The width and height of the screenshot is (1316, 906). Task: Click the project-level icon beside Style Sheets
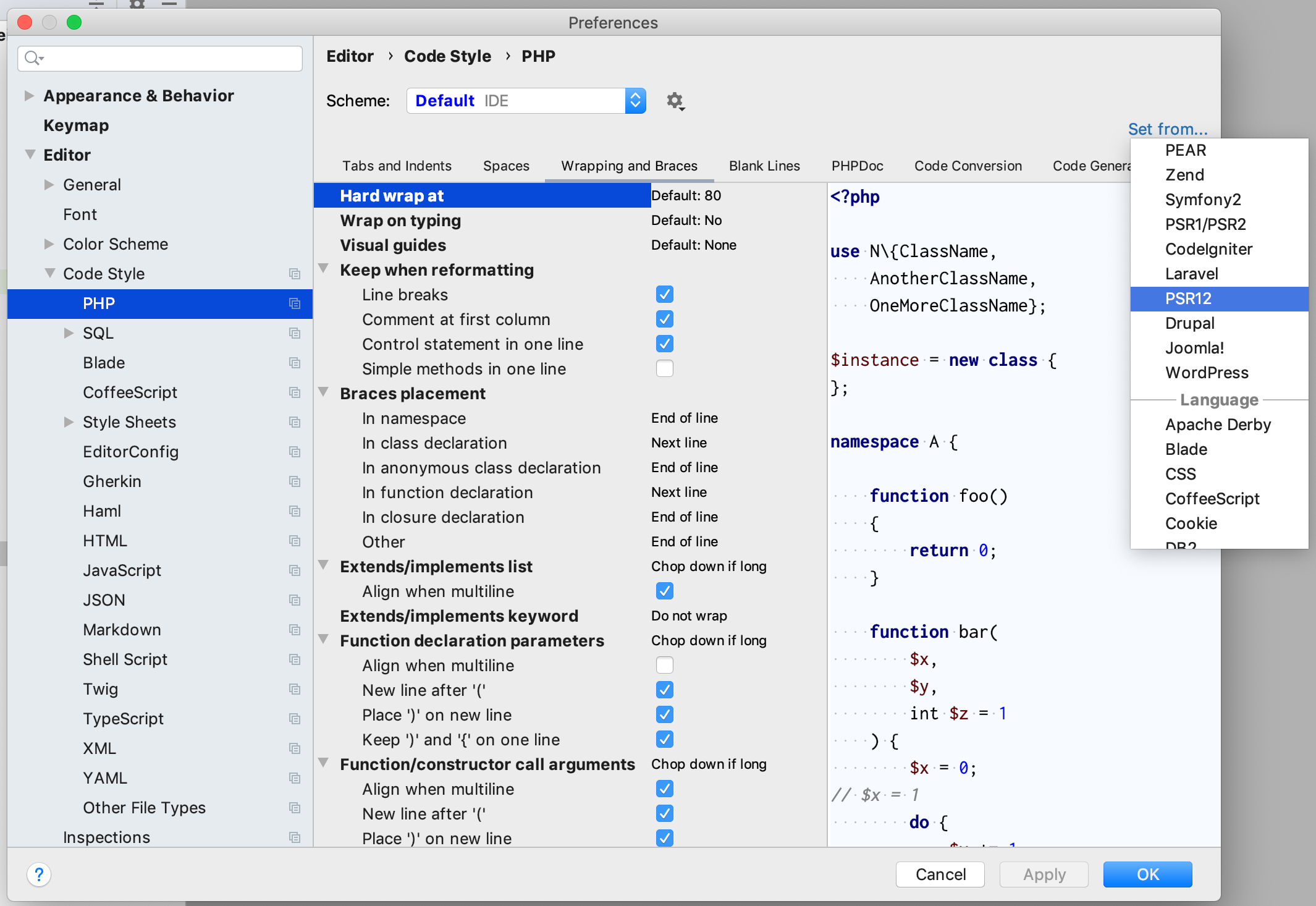pos(295,422)
